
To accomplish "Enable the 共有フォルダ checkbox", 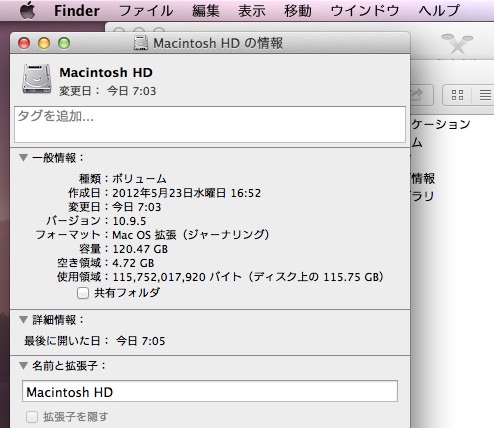I will (83, 293).
